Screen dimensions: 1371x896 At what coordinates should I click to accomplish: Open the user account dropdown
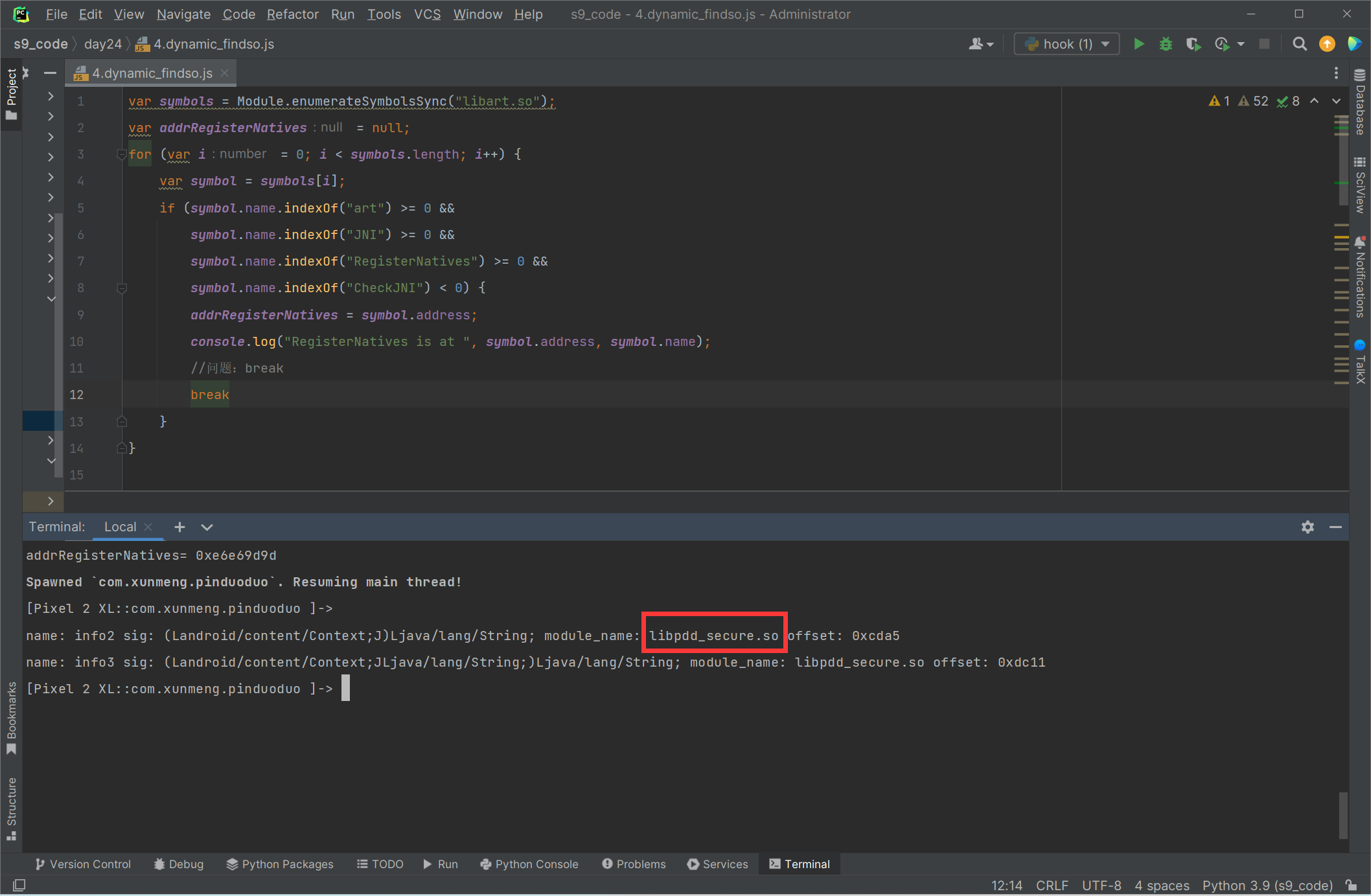coord(981,44)
